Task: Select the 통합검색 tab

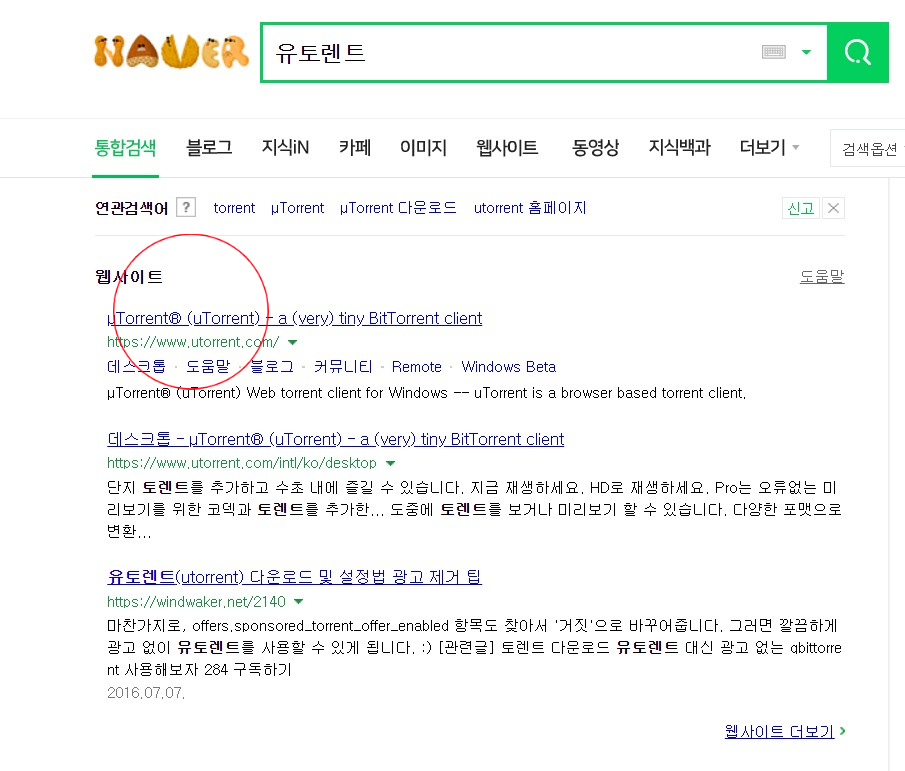Action: (x=125, y=148)
